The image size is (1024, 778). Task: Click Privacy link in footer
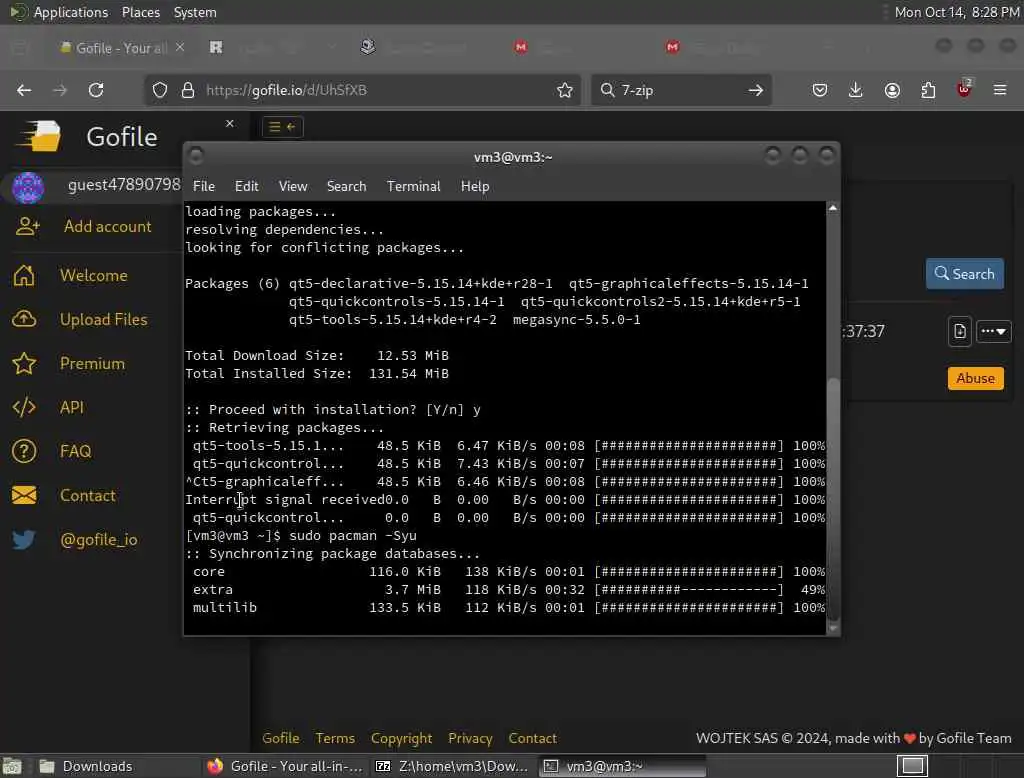[470, 738]
